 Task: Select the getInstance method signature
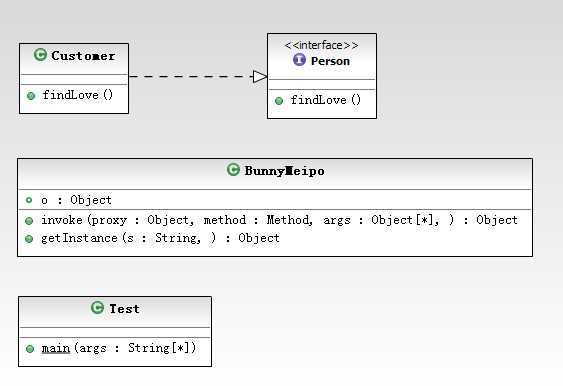[160, 238]
